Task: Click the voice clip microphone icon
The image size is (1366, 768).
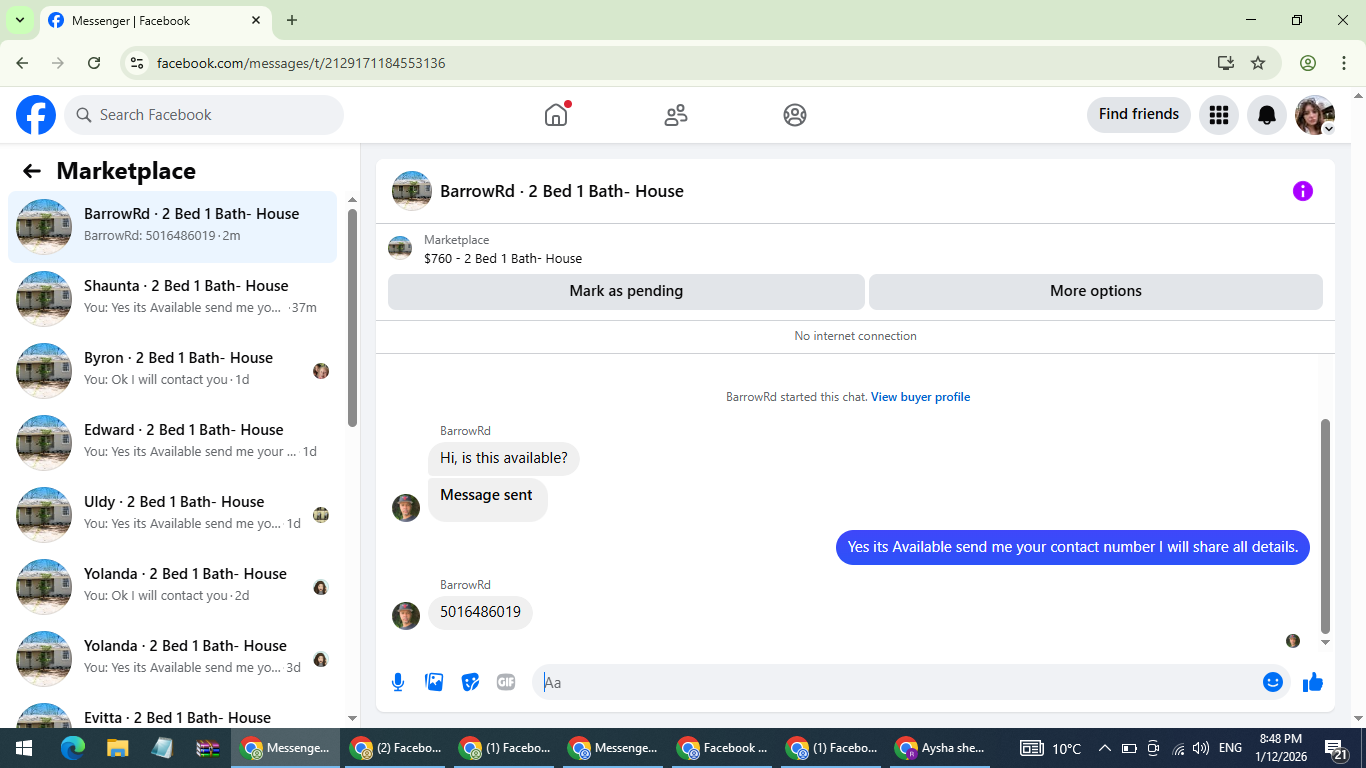Action: point(398,682)
